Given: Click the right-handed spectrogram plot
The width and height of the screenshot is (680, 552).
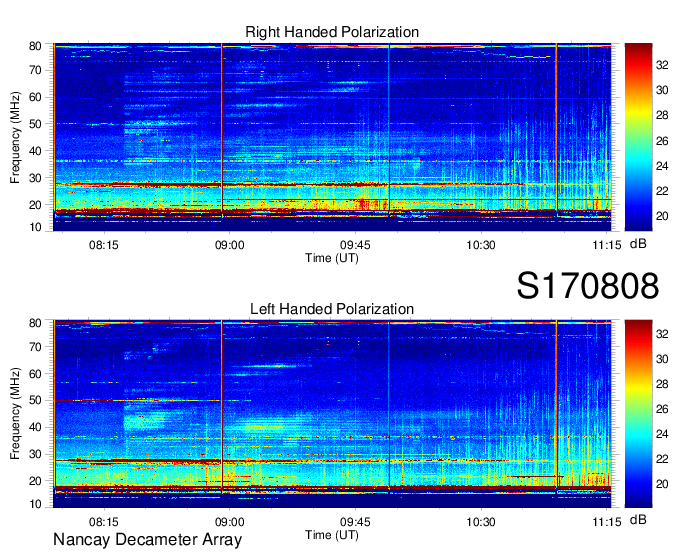Looking at the screenshot, I should 332,137.
